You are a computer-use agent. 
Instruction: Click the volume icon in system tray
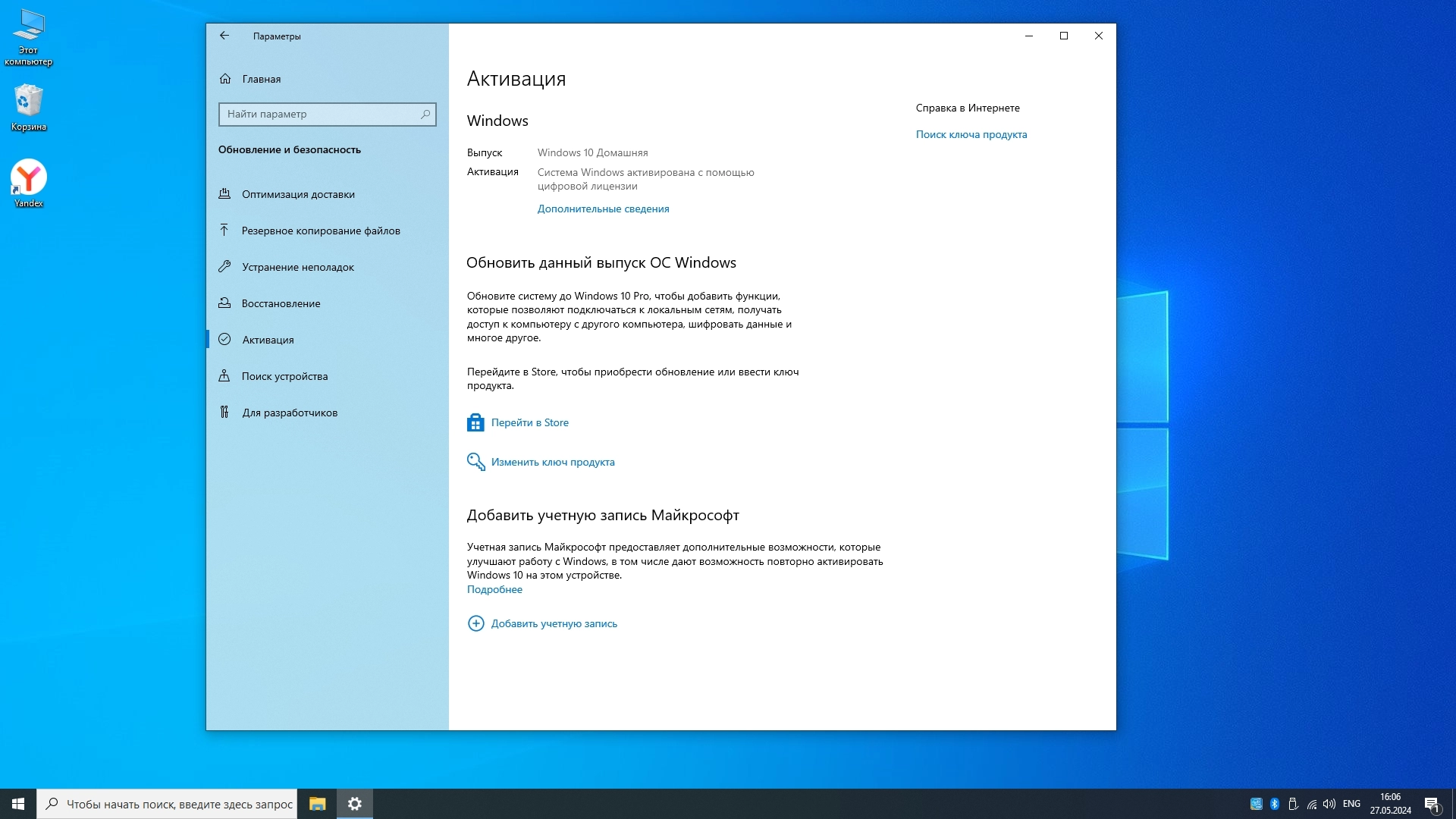(x=1329, y=804)
